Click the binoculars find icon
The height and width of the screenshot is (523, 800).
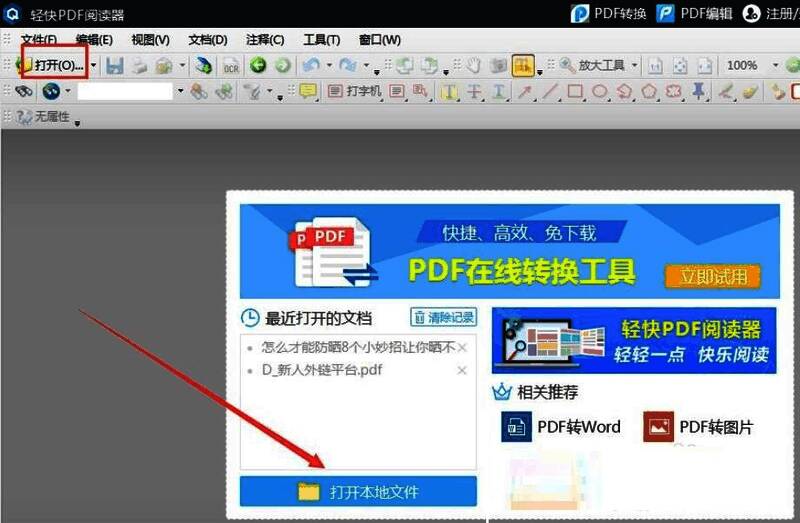coord(23,92)
